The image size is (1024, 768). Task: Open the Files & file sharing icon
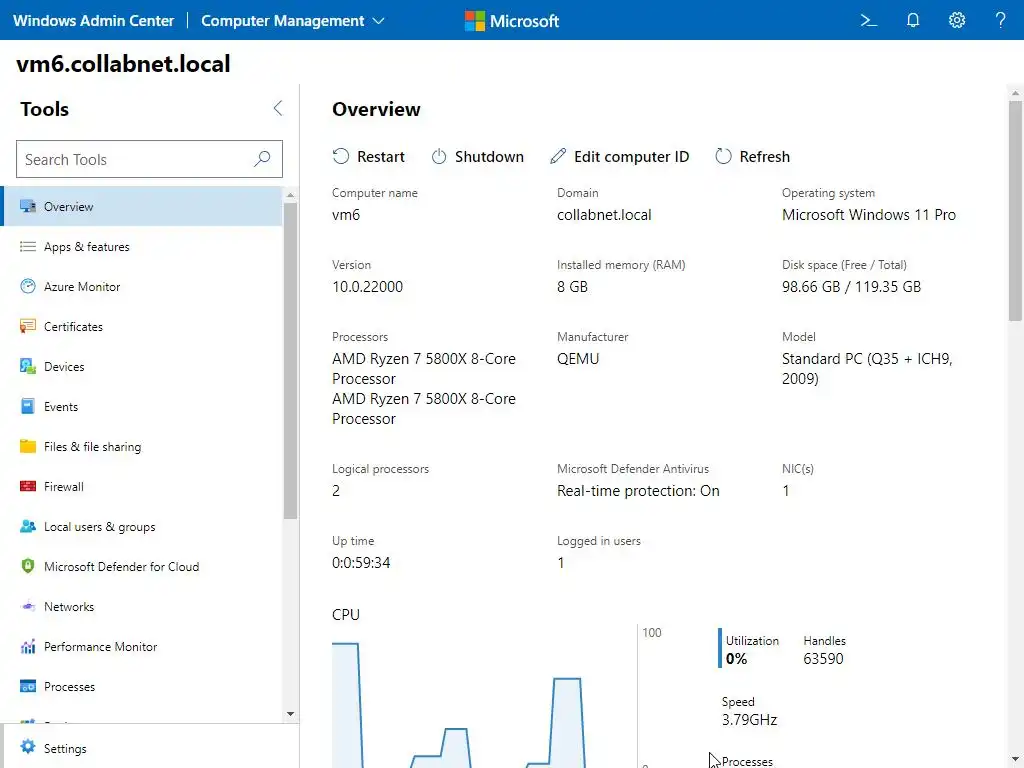[x=27, y=446]
